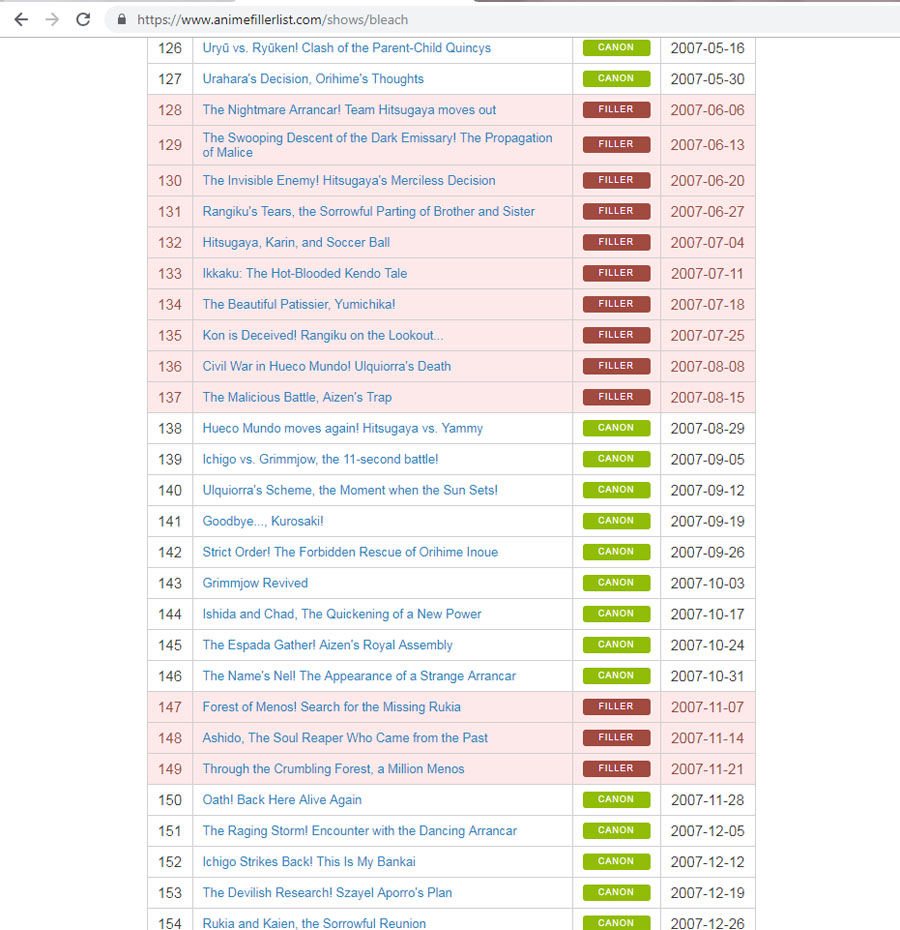Open episode 'Urahara's Decision, Orihime's Thoughts'
Viewport: 900px width, 930px height.
pyautogui.click(x=312, y=79)
